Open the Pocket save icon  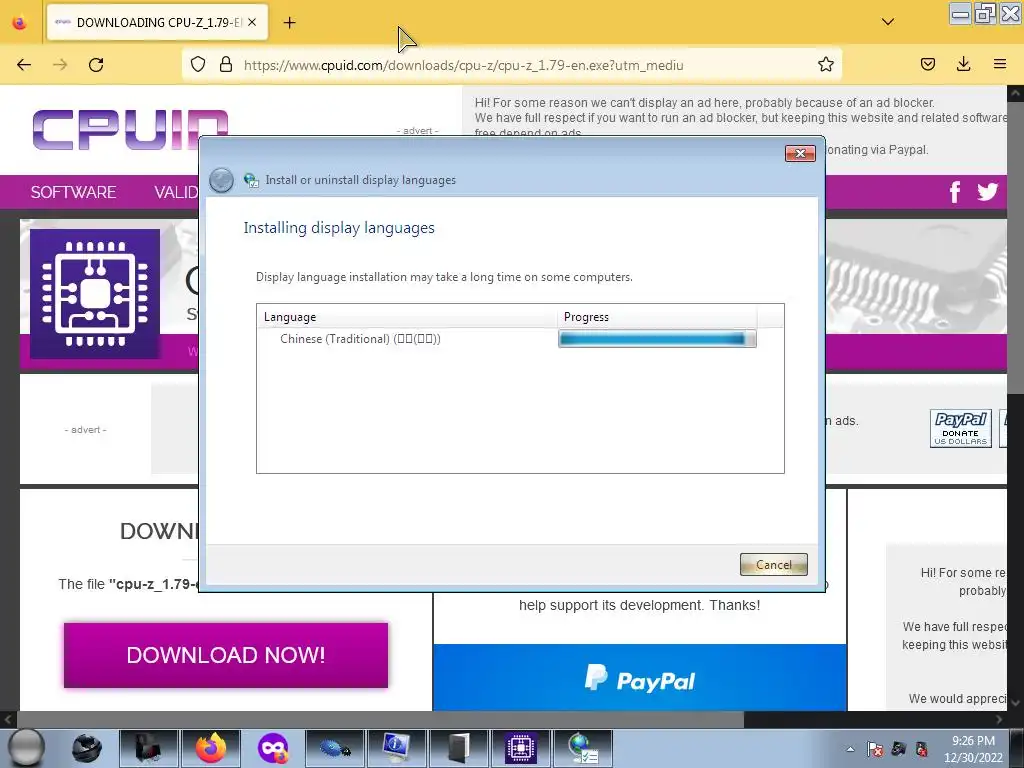coord(927,64)
